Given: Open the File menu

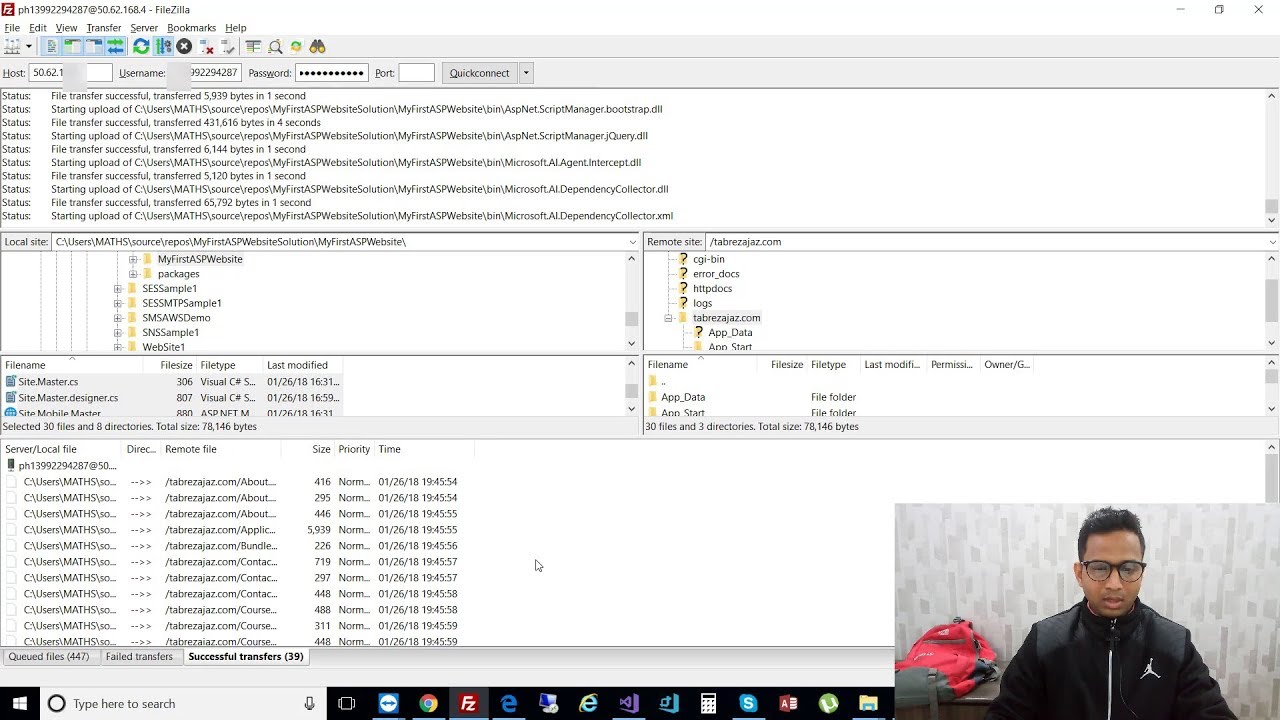Looking at the screenshot, I should click(x=12, y=28).
